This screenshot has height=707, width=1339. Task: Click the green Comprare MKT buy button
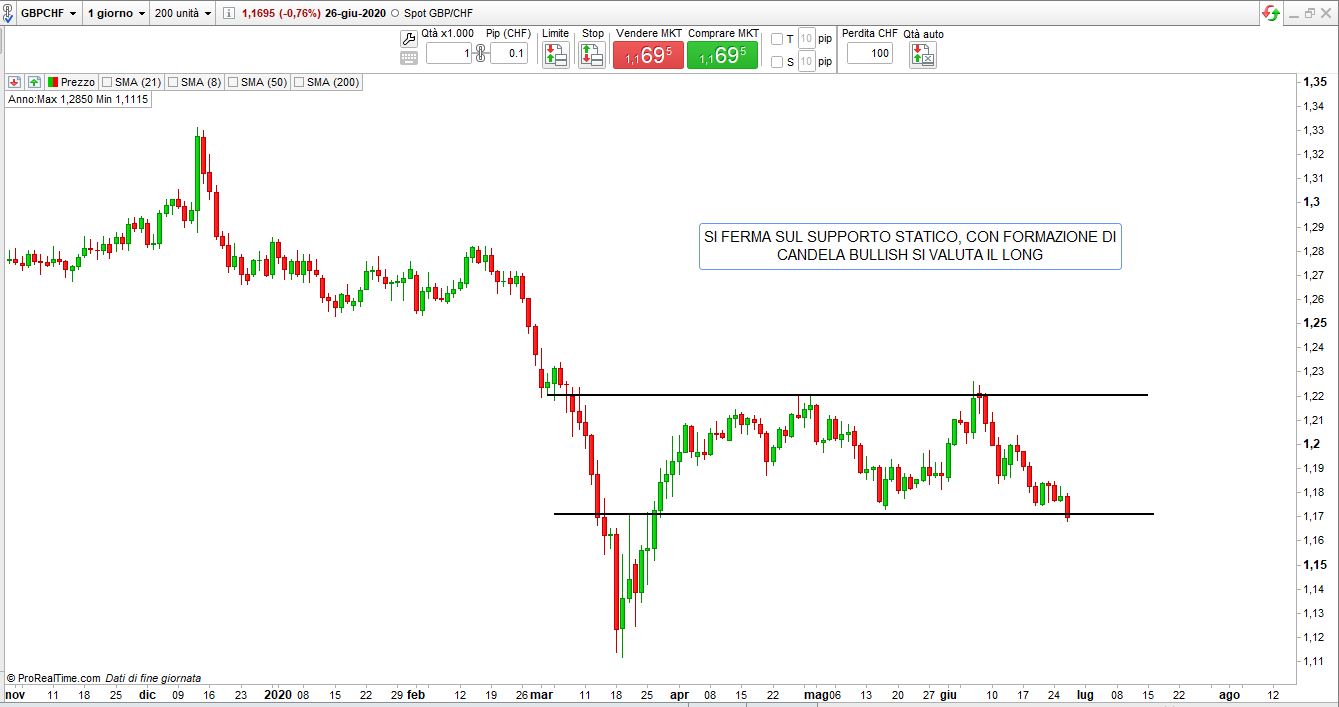coord(722,55)
